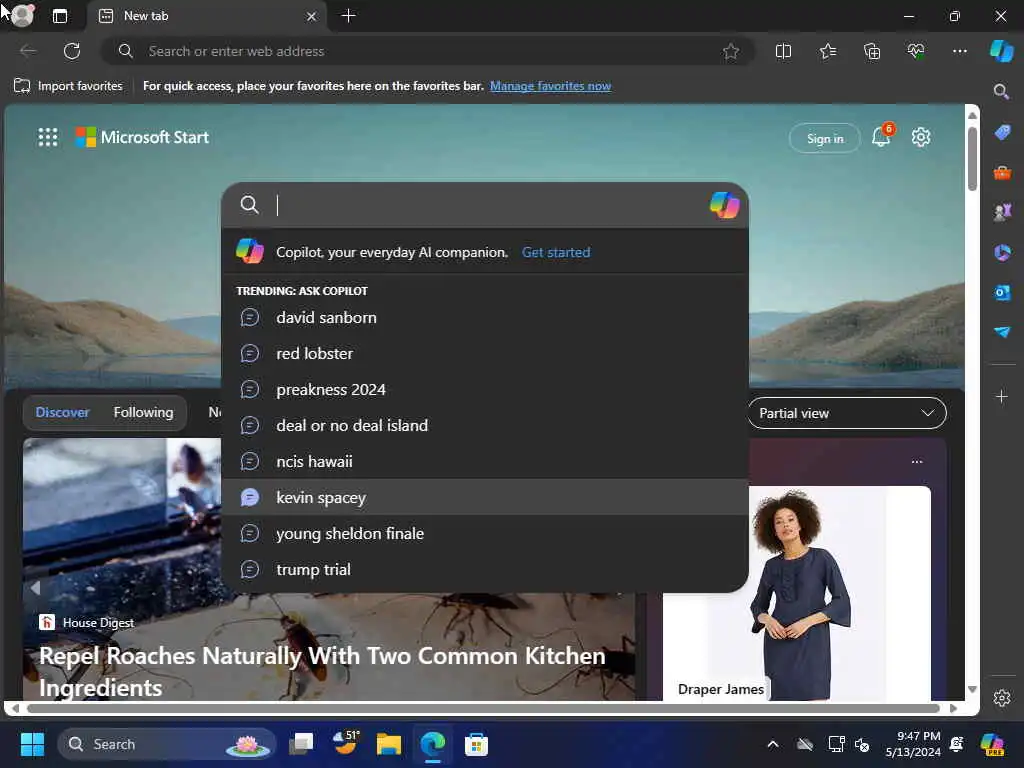The height and width of the screenshot is (768, 1024).
Task: Switch to the Following feed tab
Action: click(143, 412)
